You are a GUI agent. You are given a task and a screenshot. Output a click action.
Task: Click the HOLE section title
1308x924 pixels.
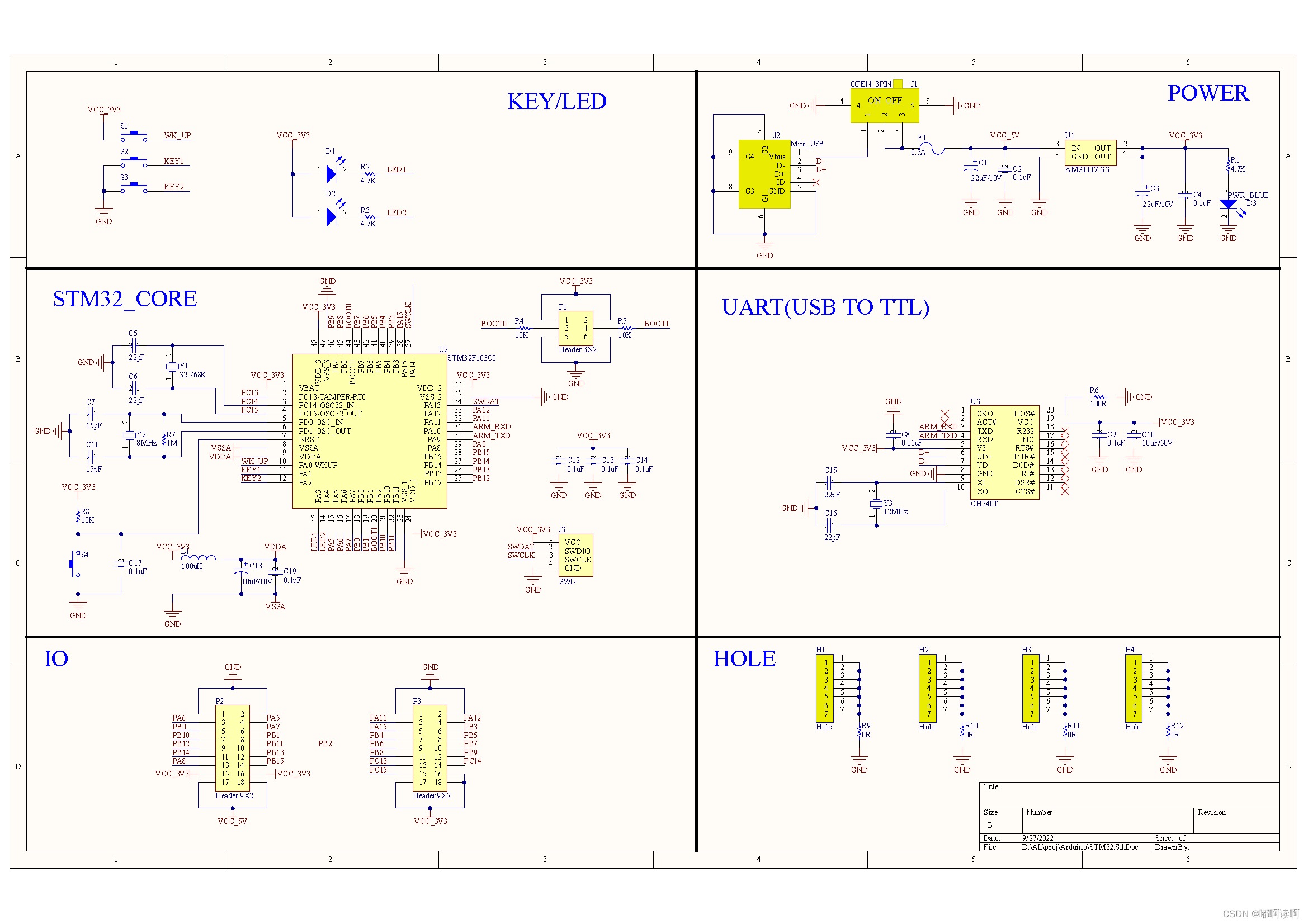click(744, 659)
